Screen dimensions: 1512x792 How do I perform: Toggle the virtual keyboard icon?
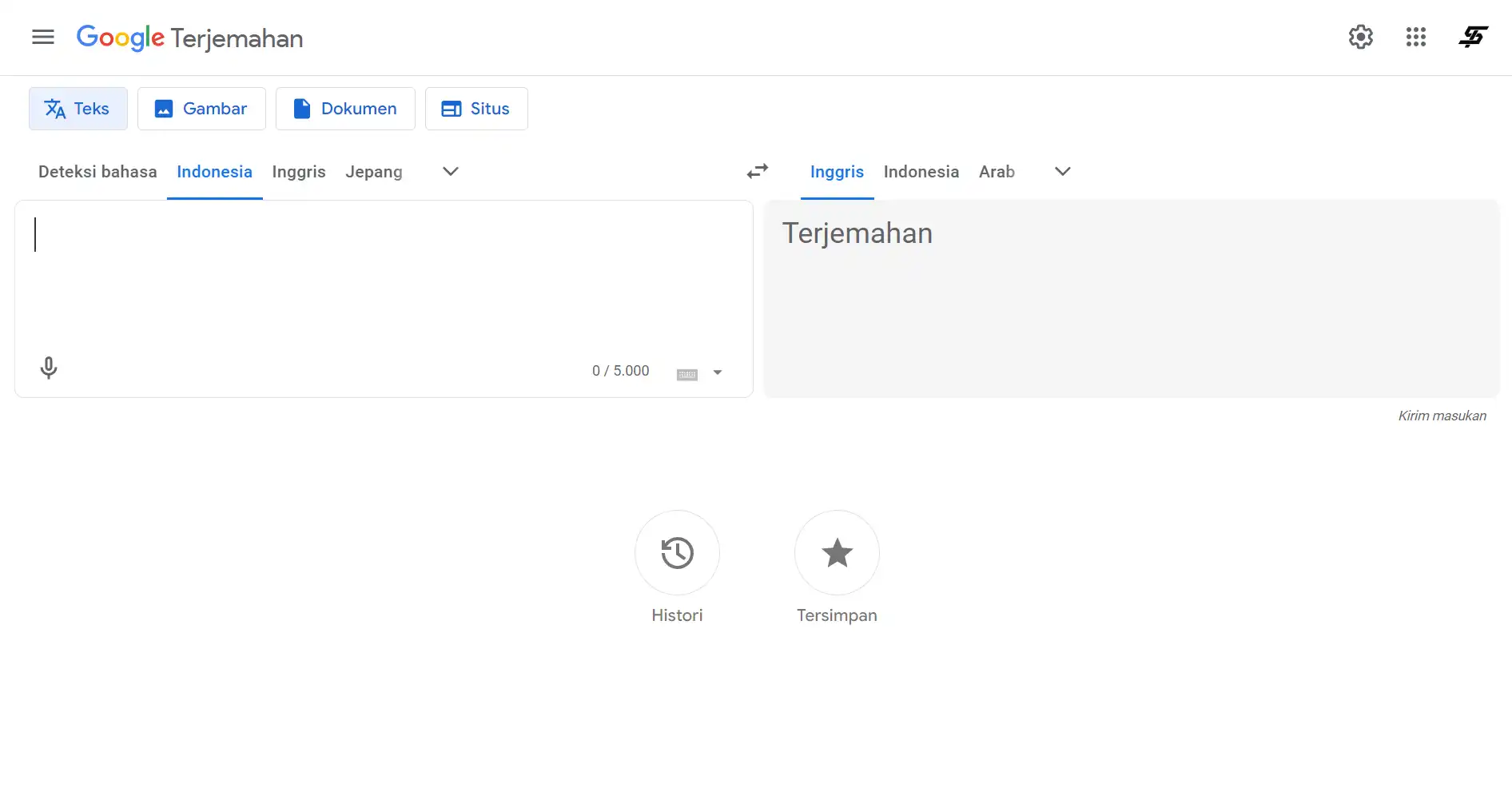[x=687, y=373]
